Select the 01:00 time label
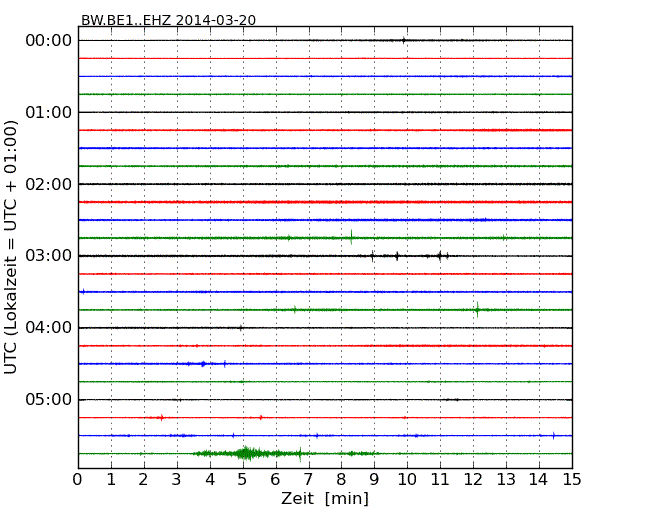The width and height of the screenshot is (650, 520). pyautogui.click(x=49, y=112)
